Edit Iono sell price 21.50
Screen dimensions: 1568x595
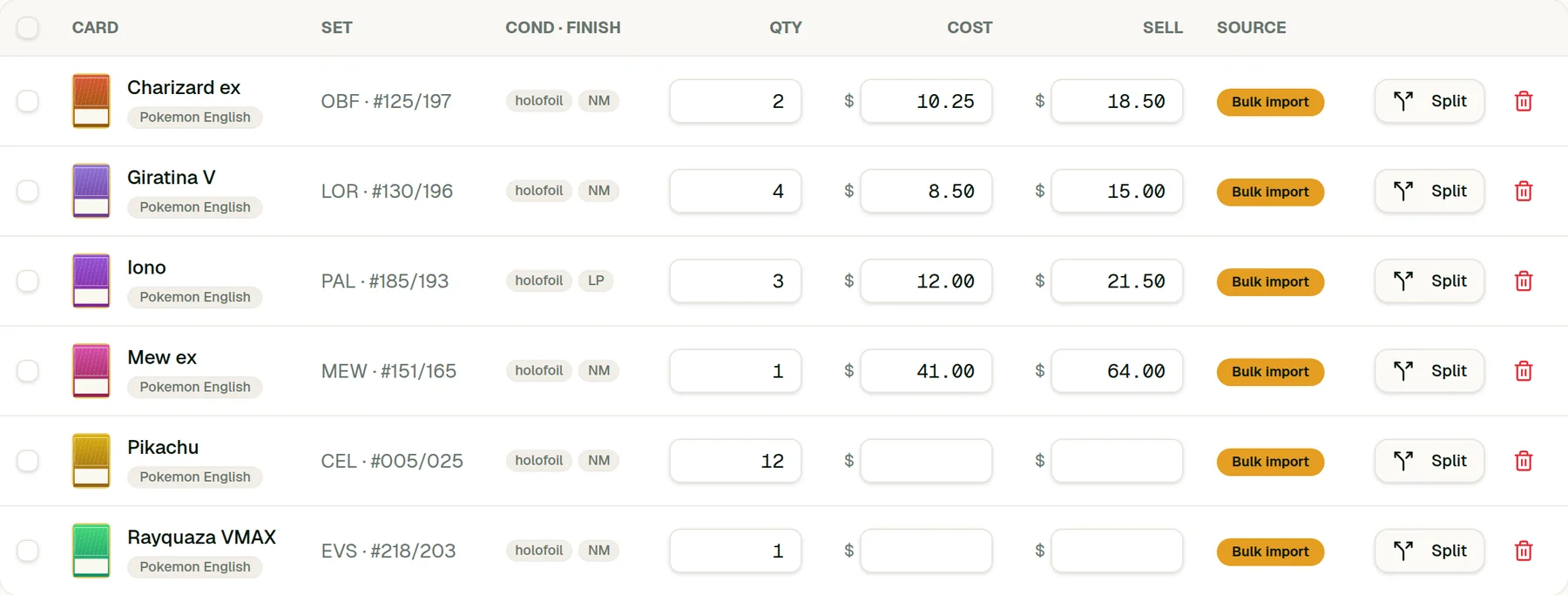[1117, 281]
